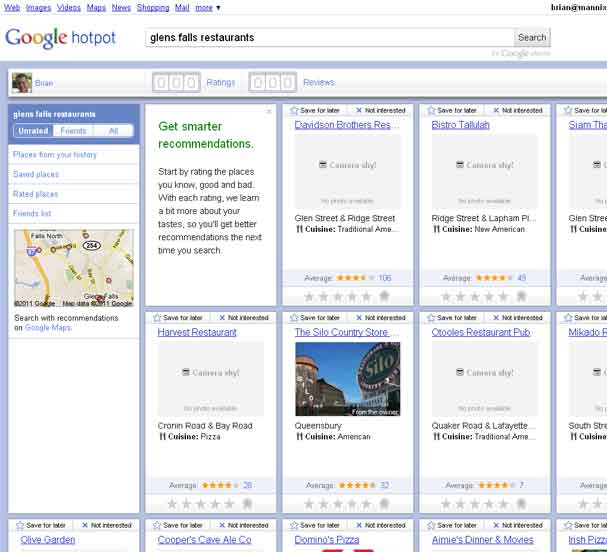Screen dimensions: 607x552
Task: Select the Unrated filter tab
Action: click(x=33, y=131)
